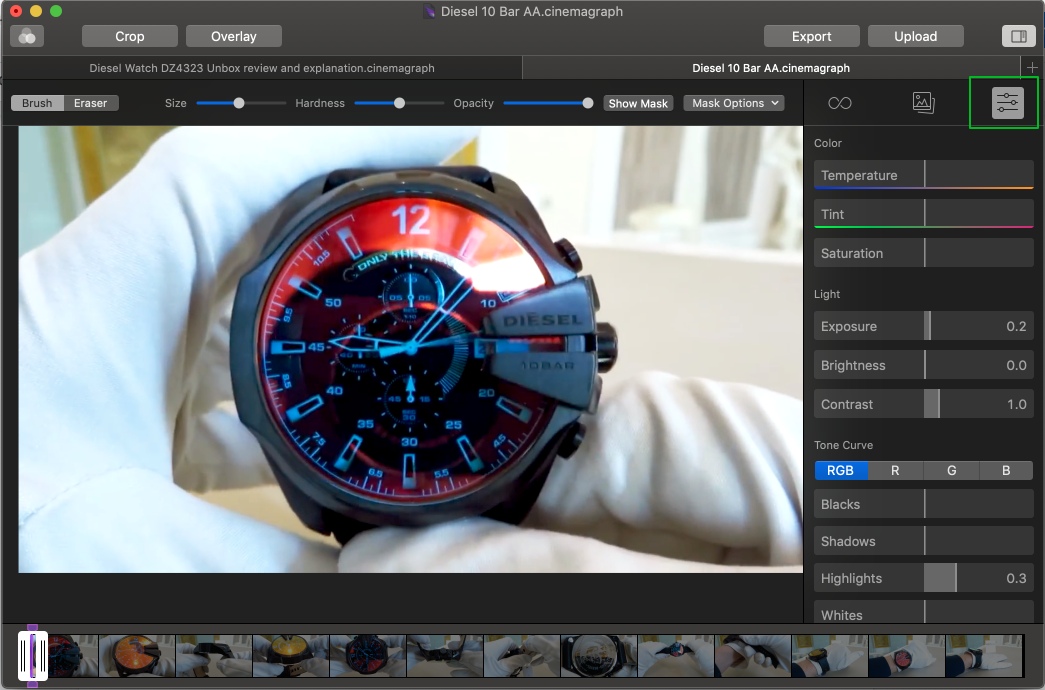
Task: Click the Tint adjustment slider
Action: click(x=924, y=214)
